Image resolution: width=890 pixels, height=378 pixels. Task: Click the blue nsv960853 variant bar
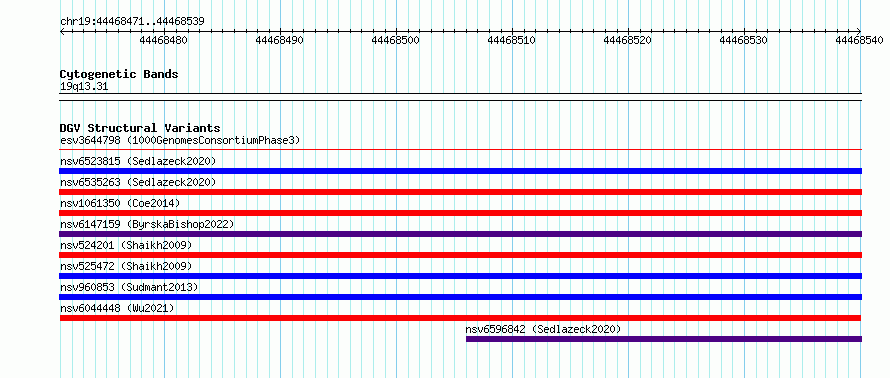tap(461, 297)
